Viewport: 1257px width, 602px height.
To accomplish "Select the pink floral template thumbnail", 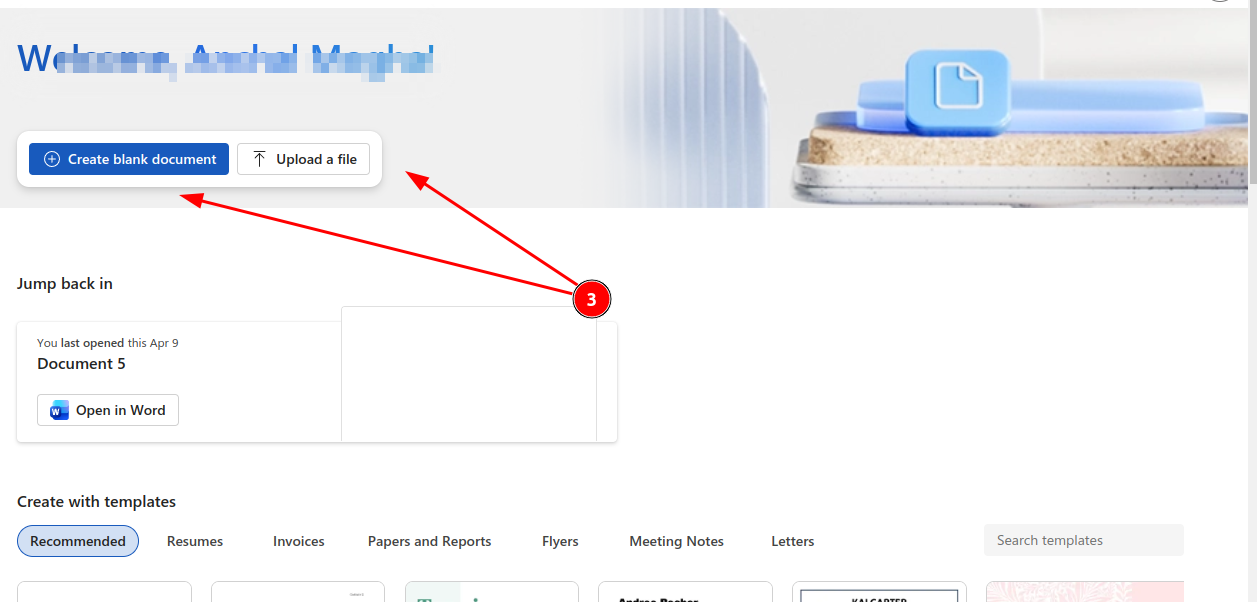I will (1084, 592).
